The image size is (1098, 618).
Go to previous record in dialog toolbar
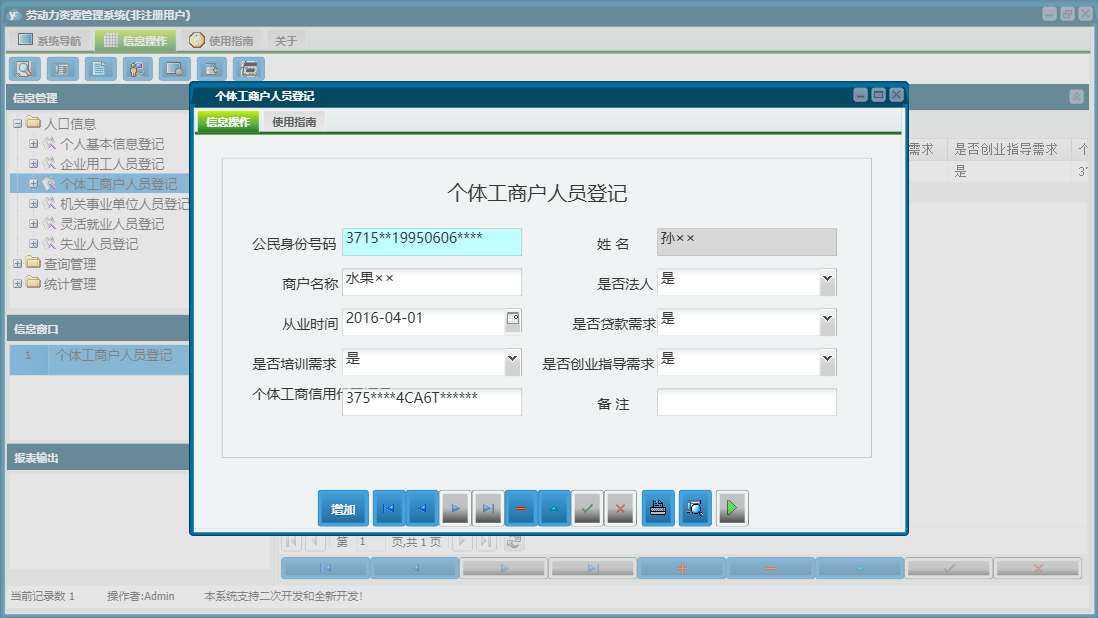tap(421, 509)
